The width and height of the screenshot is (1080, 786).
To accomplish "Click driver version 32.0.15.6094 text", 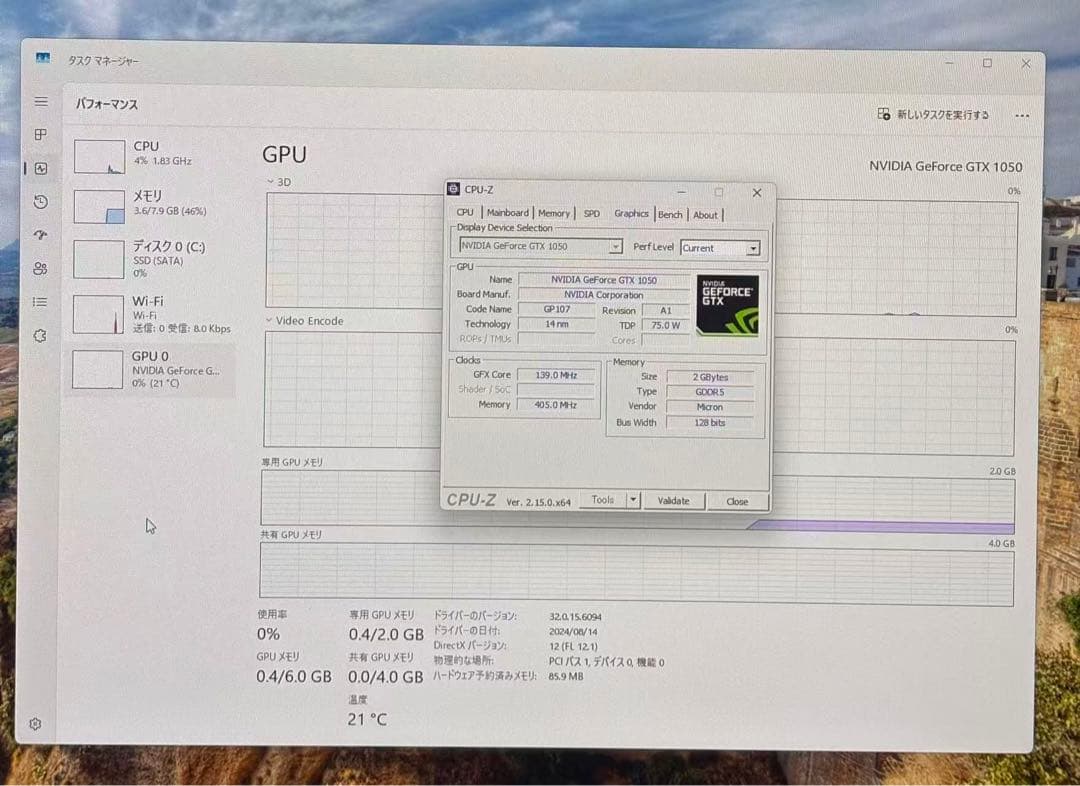I will pyautogui.click(x=575, y=617).
